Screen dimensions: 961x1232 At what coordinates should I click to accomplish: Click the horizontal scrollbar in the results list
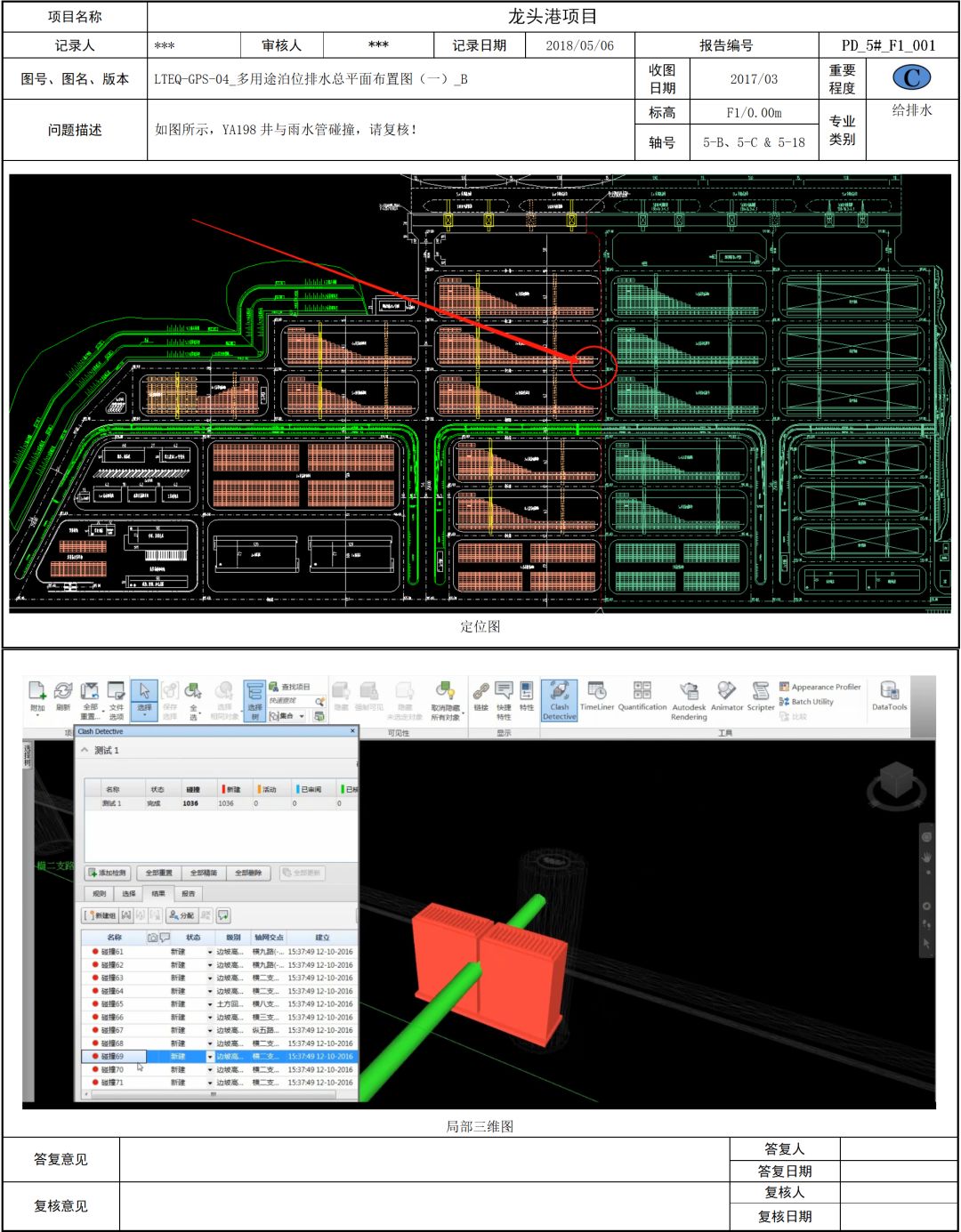[214, 1095]
